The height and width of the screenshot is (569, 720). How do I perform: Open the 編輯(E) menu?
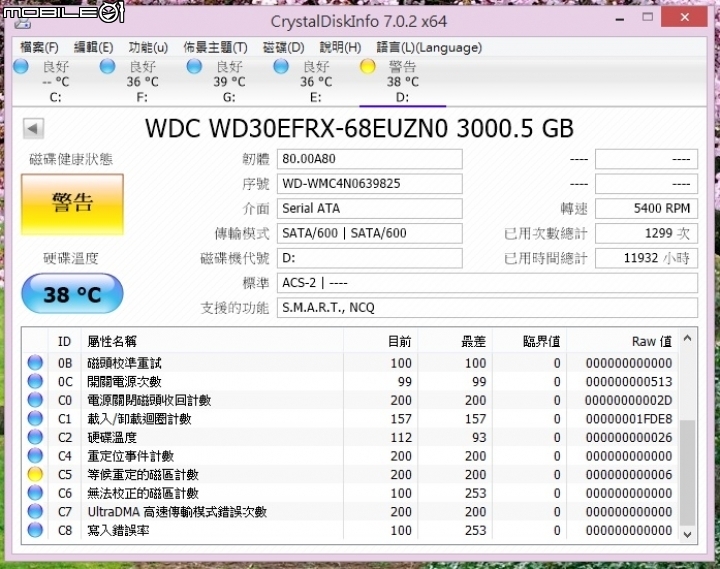pos(94,47)
